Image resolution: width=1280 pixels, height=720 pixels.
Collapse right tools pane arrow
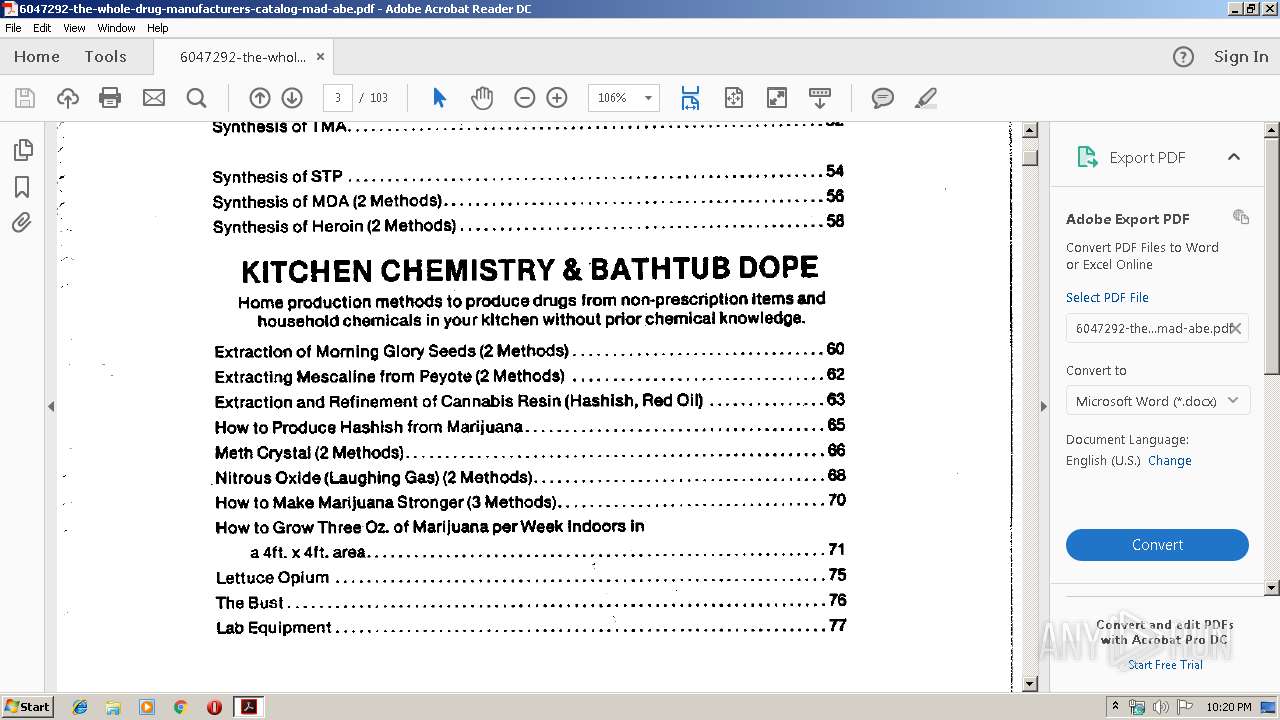point(1043,406)
